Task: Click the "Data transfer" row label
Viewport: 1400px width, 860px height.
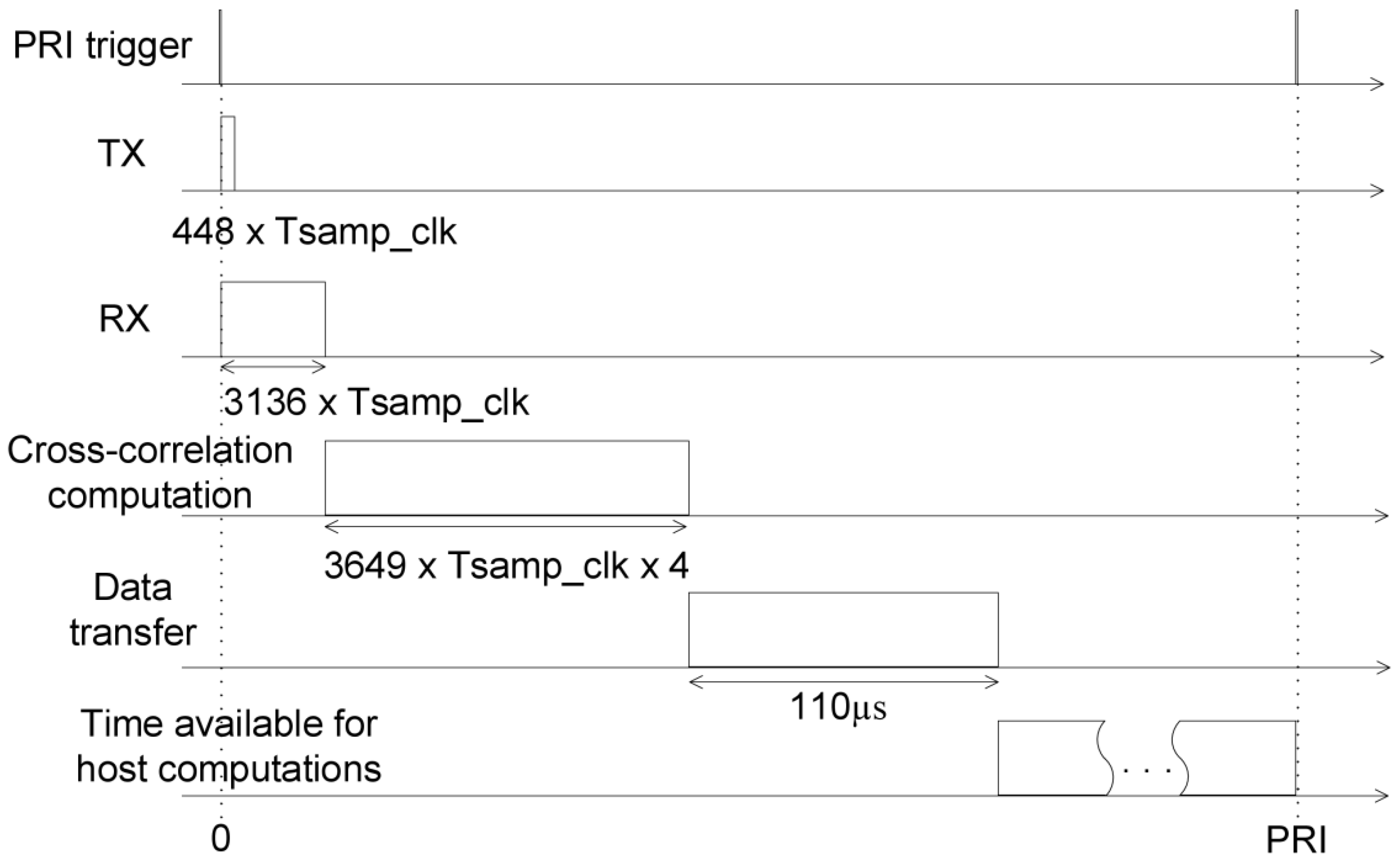Action: click(x=132, y=610)
